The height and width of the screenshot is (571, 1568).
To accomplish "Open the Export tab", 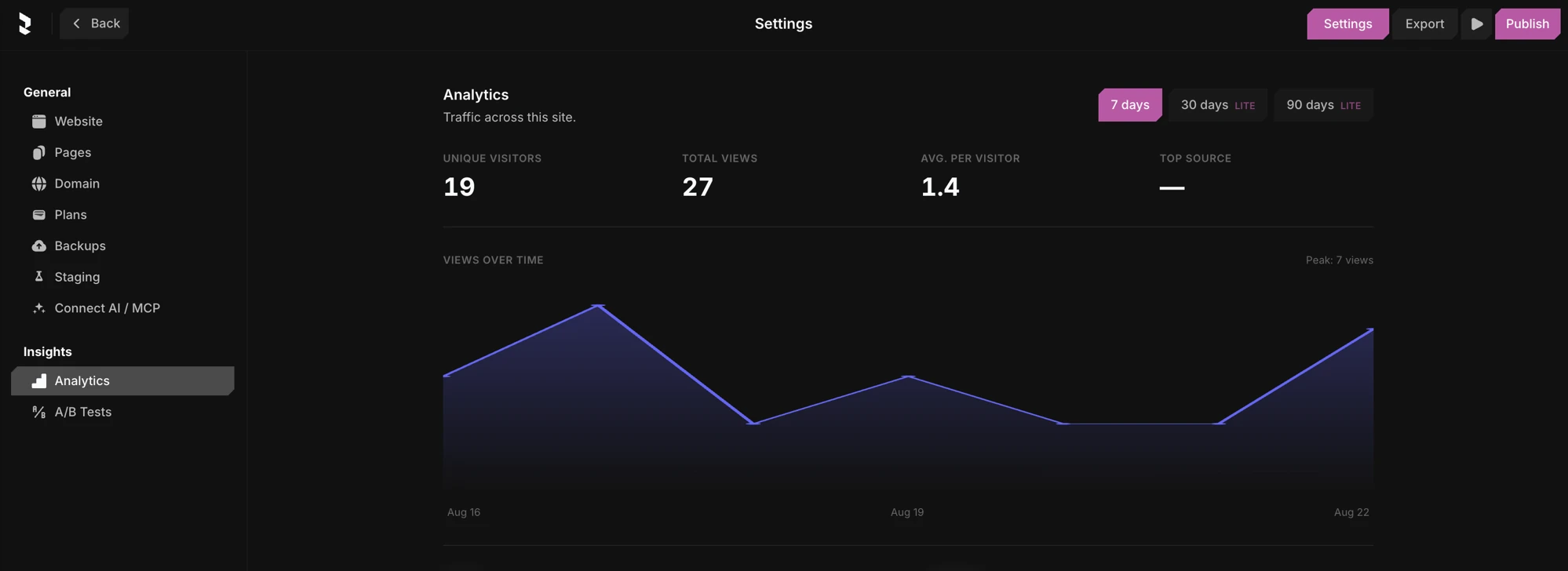I will pos(1424,24).
